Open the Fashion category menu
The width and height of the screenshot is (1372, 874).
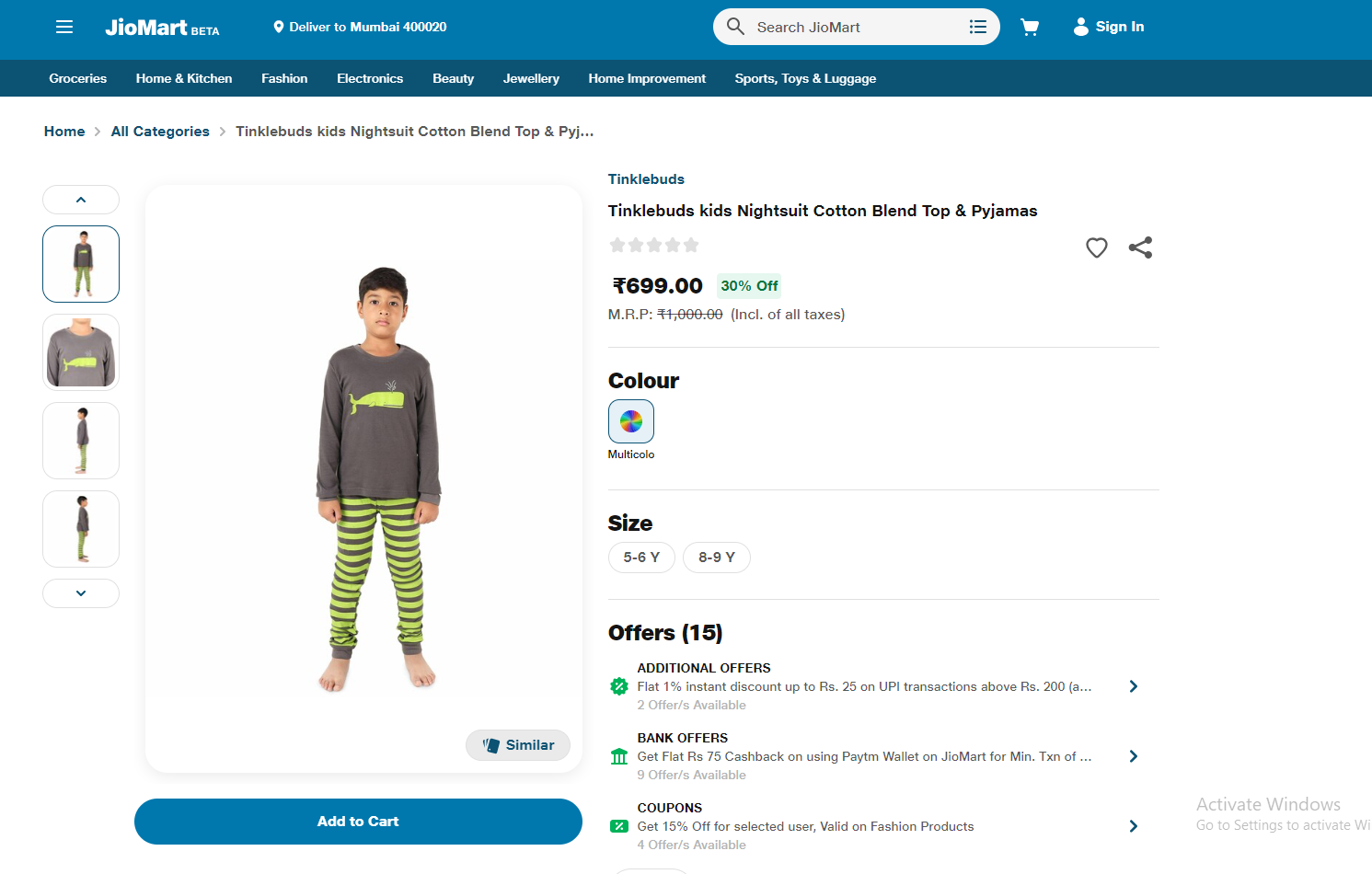click(284, 78)
